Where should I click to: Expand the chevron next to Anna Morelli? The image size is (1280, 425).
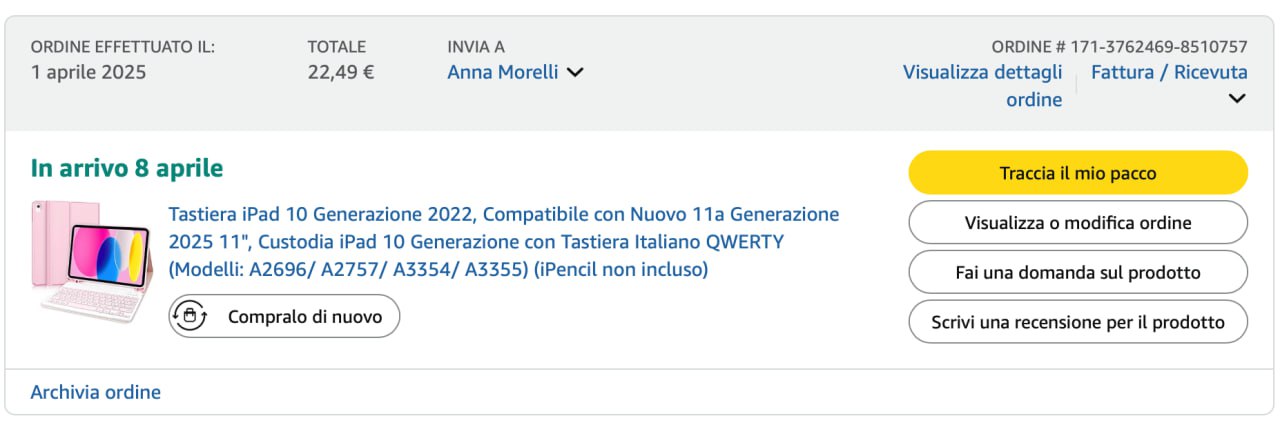point(574,72)
